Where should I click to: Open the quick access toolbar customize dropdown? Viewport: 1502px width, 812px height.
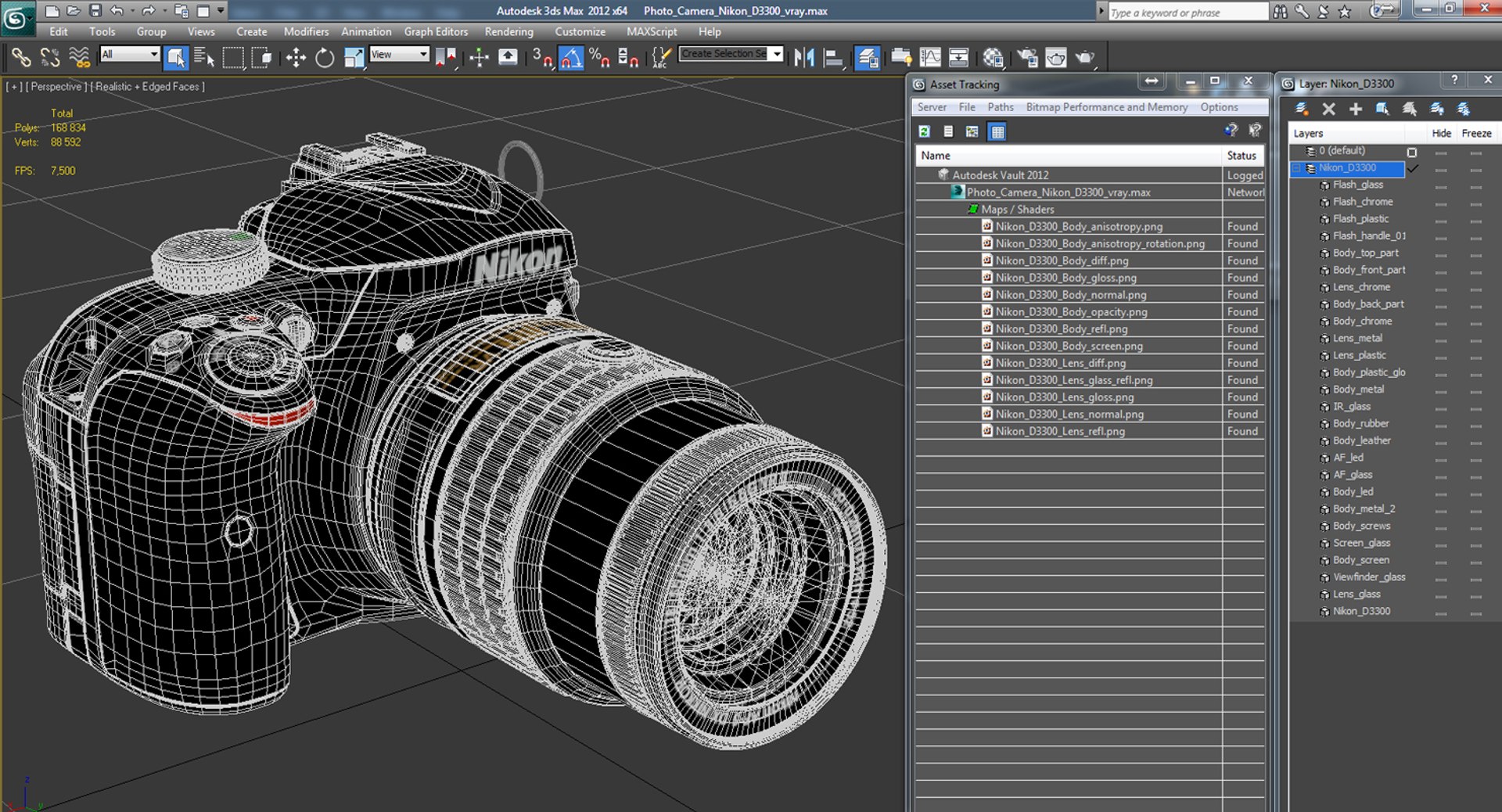coord(221,10)
